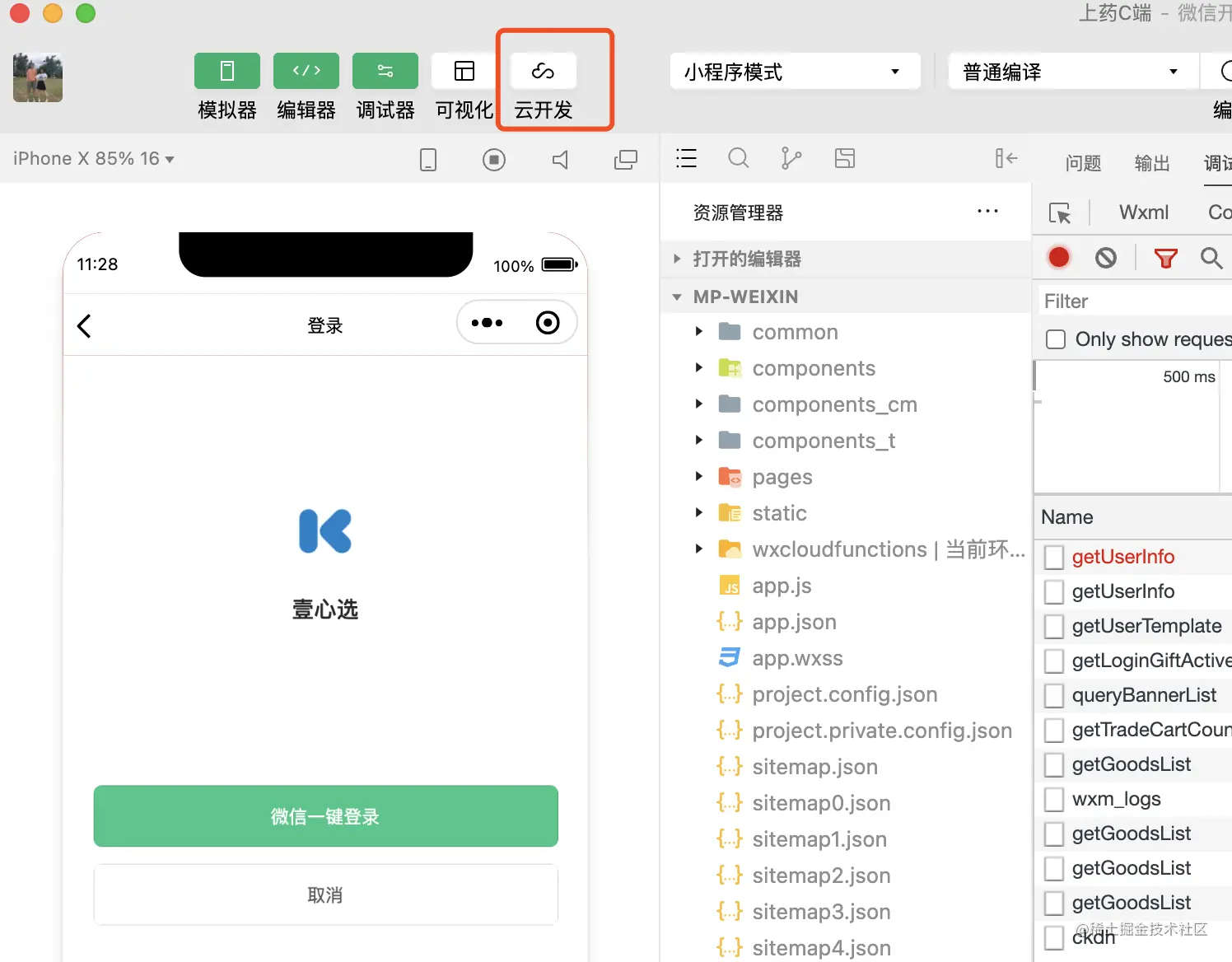Show the file explorer list icon

[686, 158]
